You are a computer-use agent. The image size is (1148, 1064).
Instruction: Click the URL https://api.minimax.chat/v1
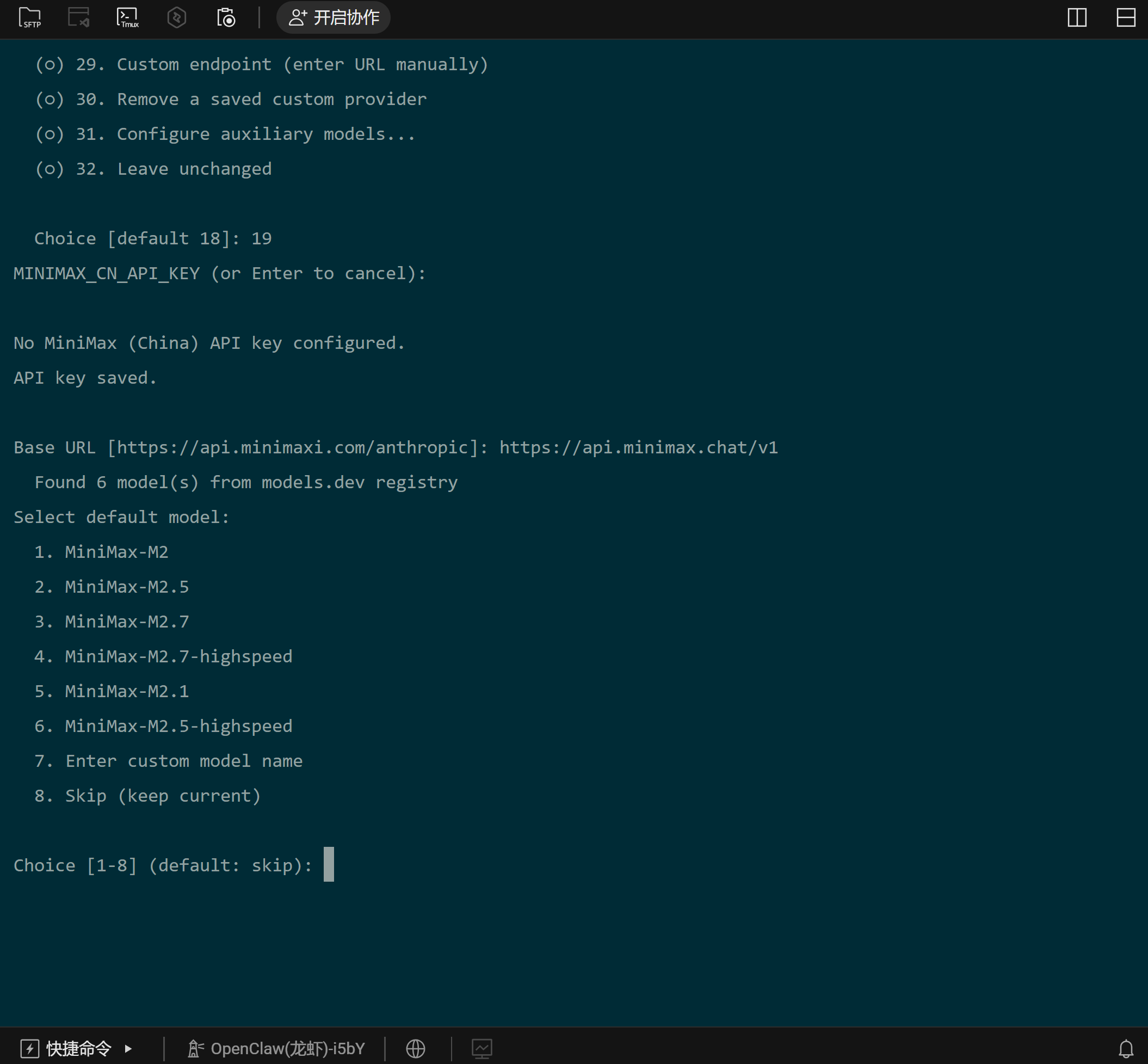coord(639,447)
